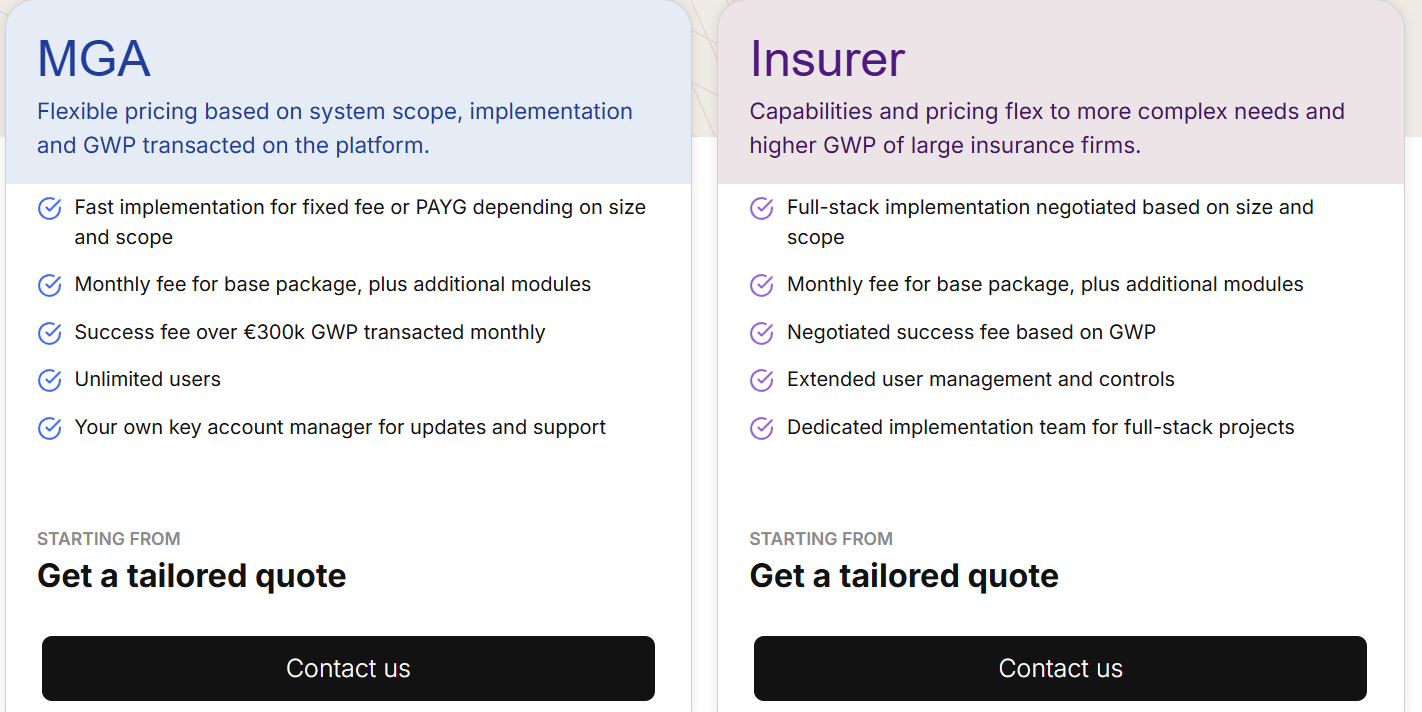Screen dimensions: 1422x712
Task: Click Get a tailored quote under Insurer
Action: click(903, 576)
